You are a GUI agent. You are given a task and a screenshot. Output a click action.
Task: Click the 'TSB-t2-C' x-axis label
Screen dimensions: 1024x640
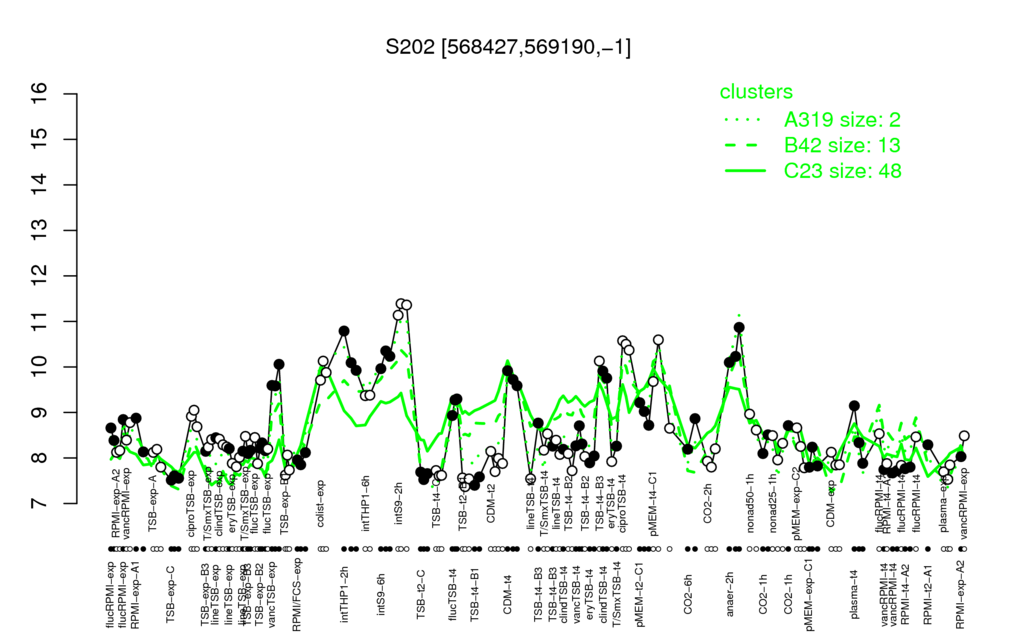pos(422,593)
